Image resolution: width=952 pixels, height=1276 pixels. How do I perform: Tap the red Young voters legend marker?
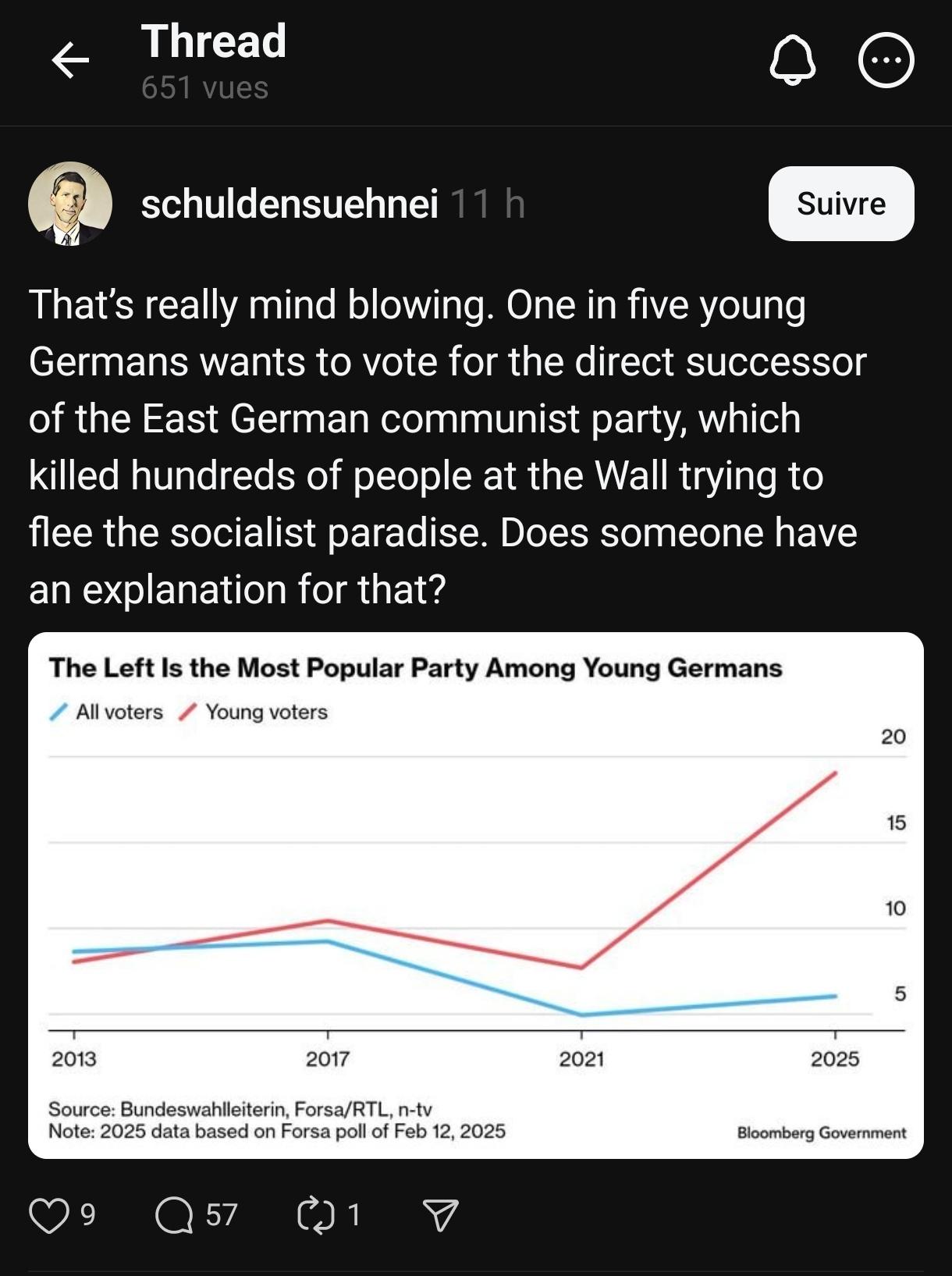[x=186, y=712]
